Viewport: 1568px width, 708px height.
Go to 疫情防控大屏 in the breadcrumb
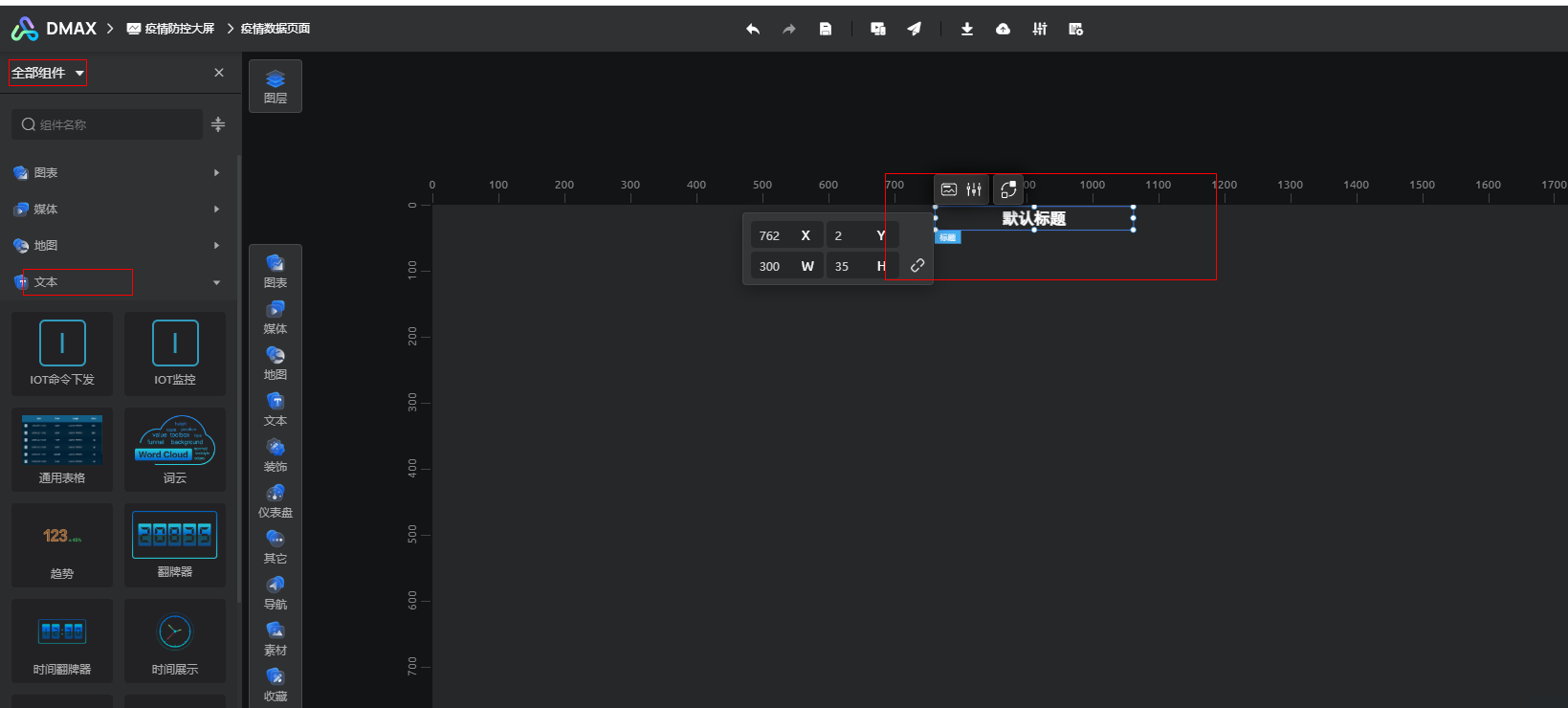(x=171, y=29)
